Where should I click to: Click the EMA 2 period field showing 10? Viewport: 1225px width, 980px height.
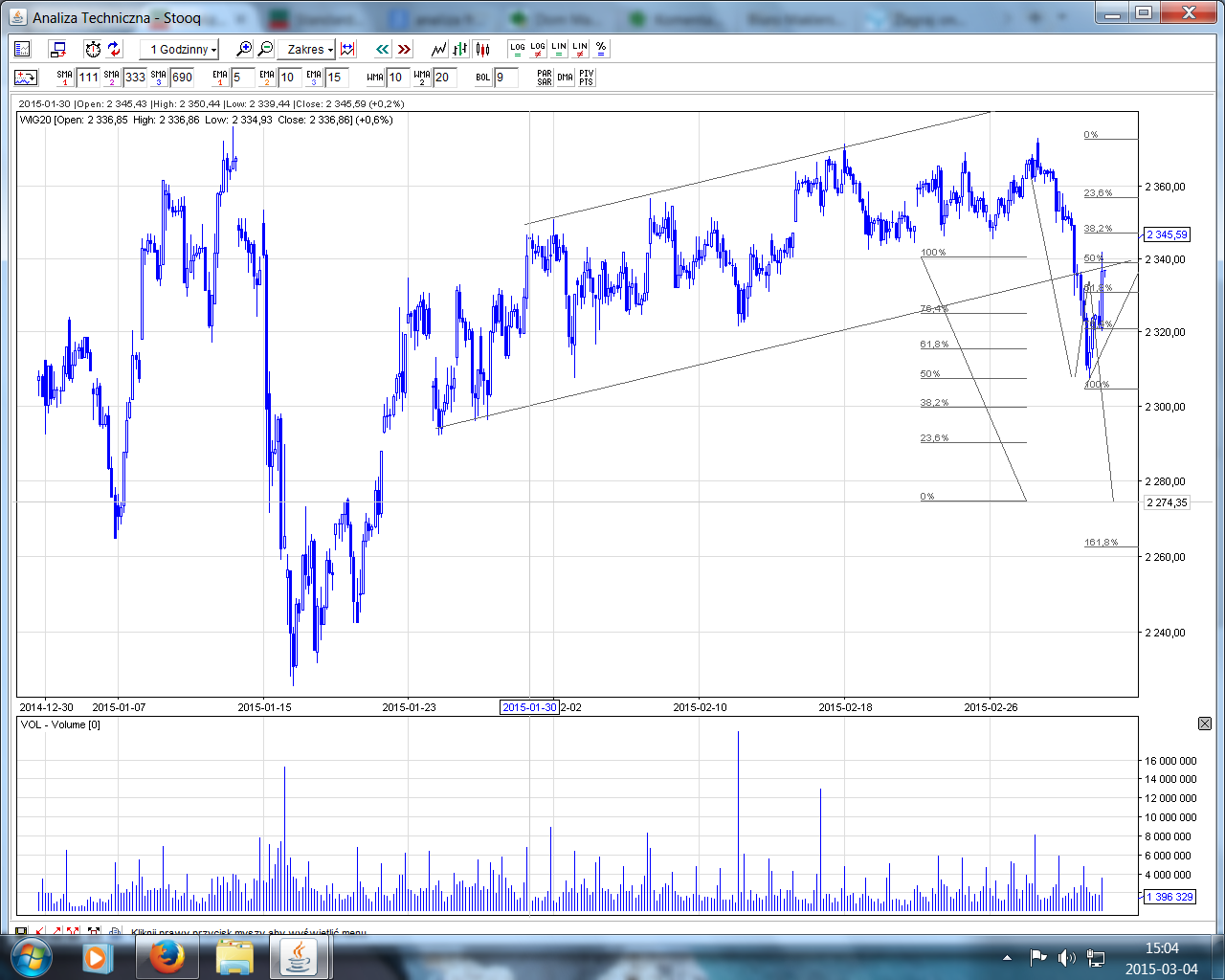point(290,78)
